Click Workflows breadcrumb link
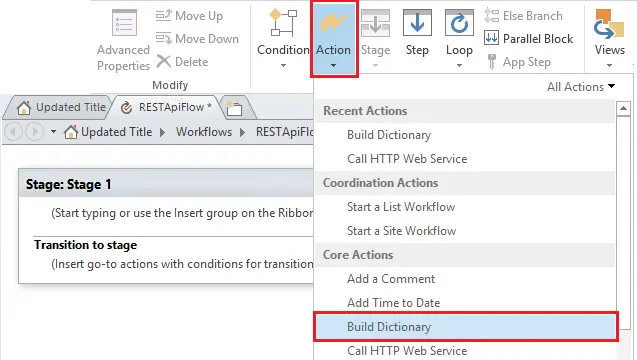 tap(204, 132)
